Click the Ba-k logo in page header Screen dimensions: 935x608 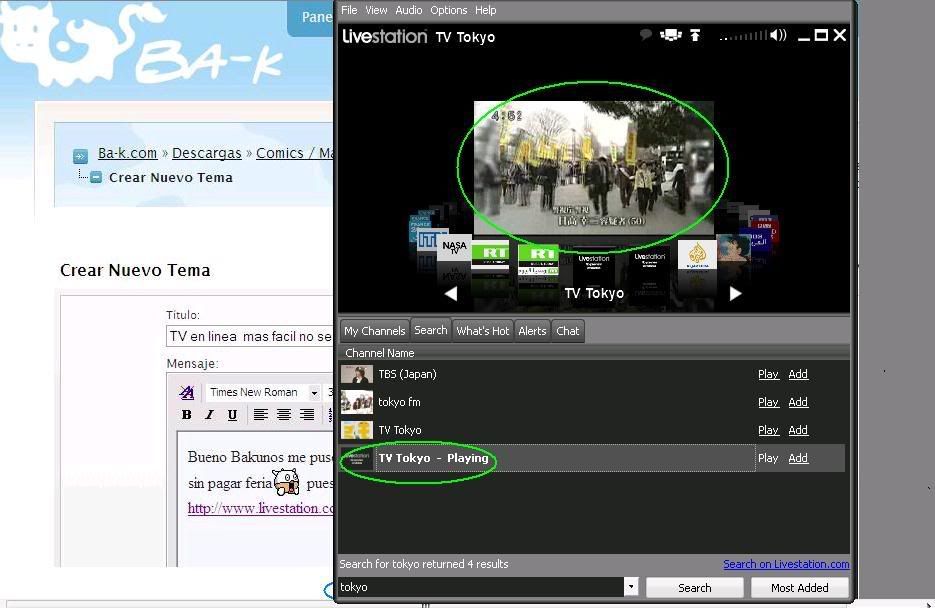[x=142, y=45]
